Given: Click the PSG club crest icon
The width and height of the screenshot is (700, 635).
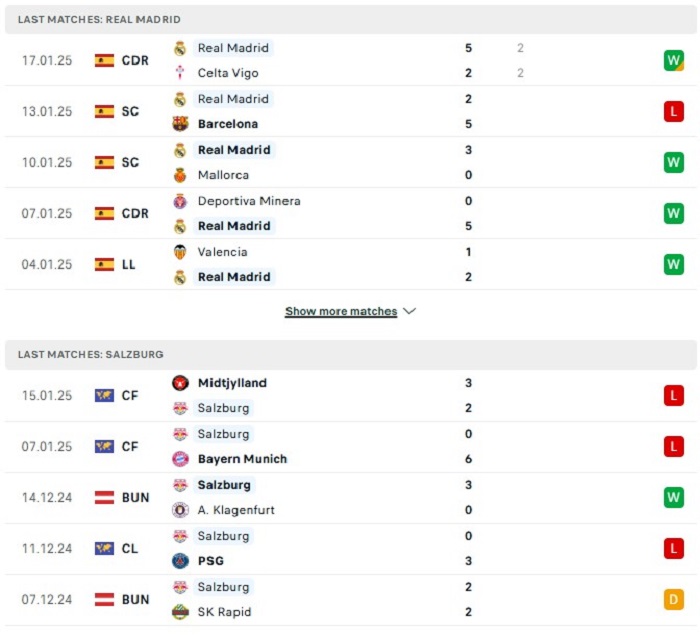Looking at the screenshot, I should pos(180,561).
